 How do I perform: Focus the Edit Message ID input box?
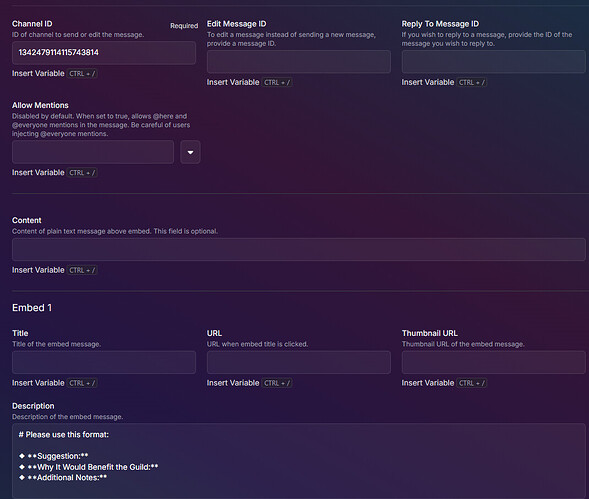tap(299, 62)
